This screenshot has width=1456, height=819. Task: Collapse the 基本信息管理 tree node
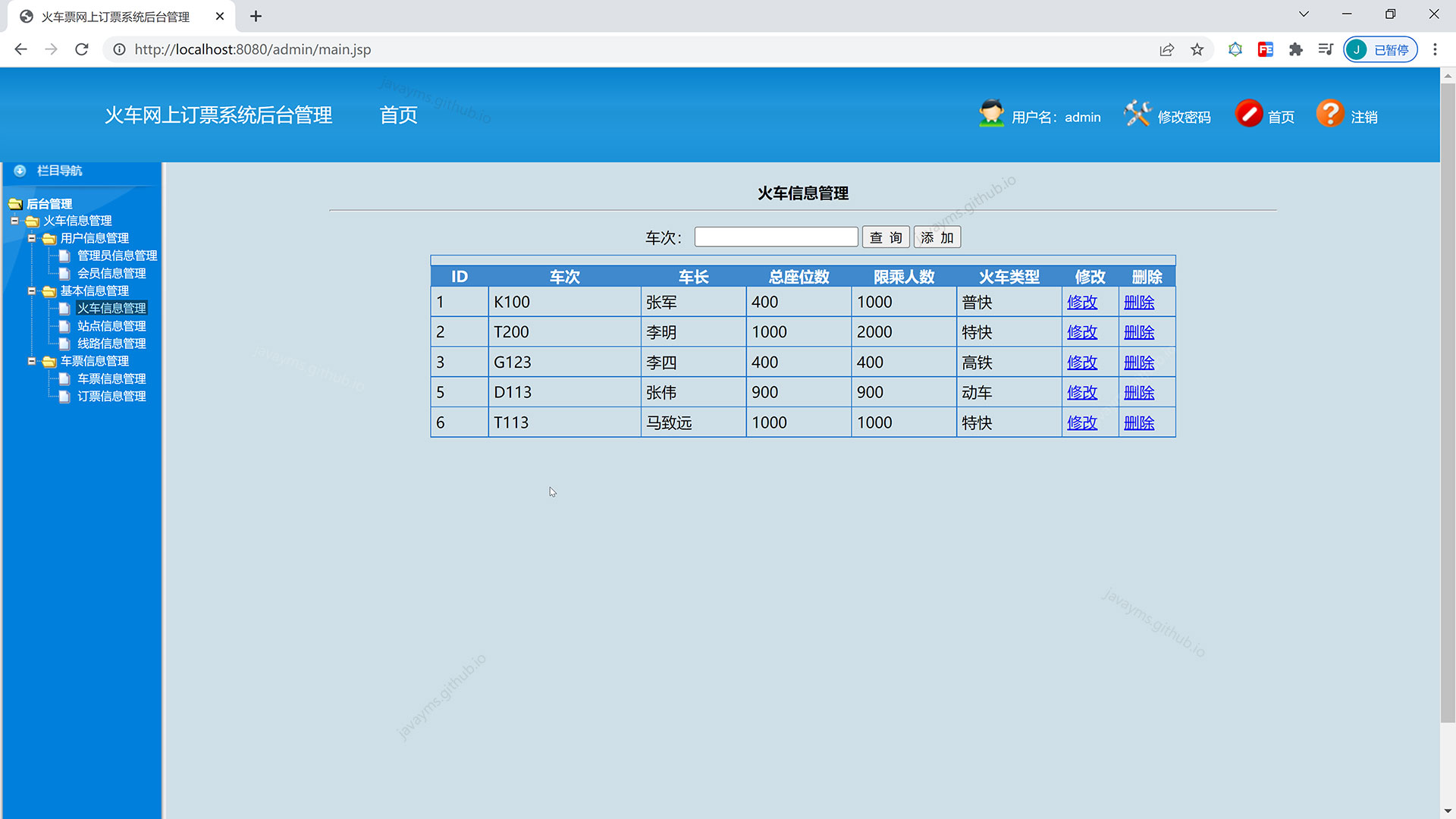click(32, 290)
